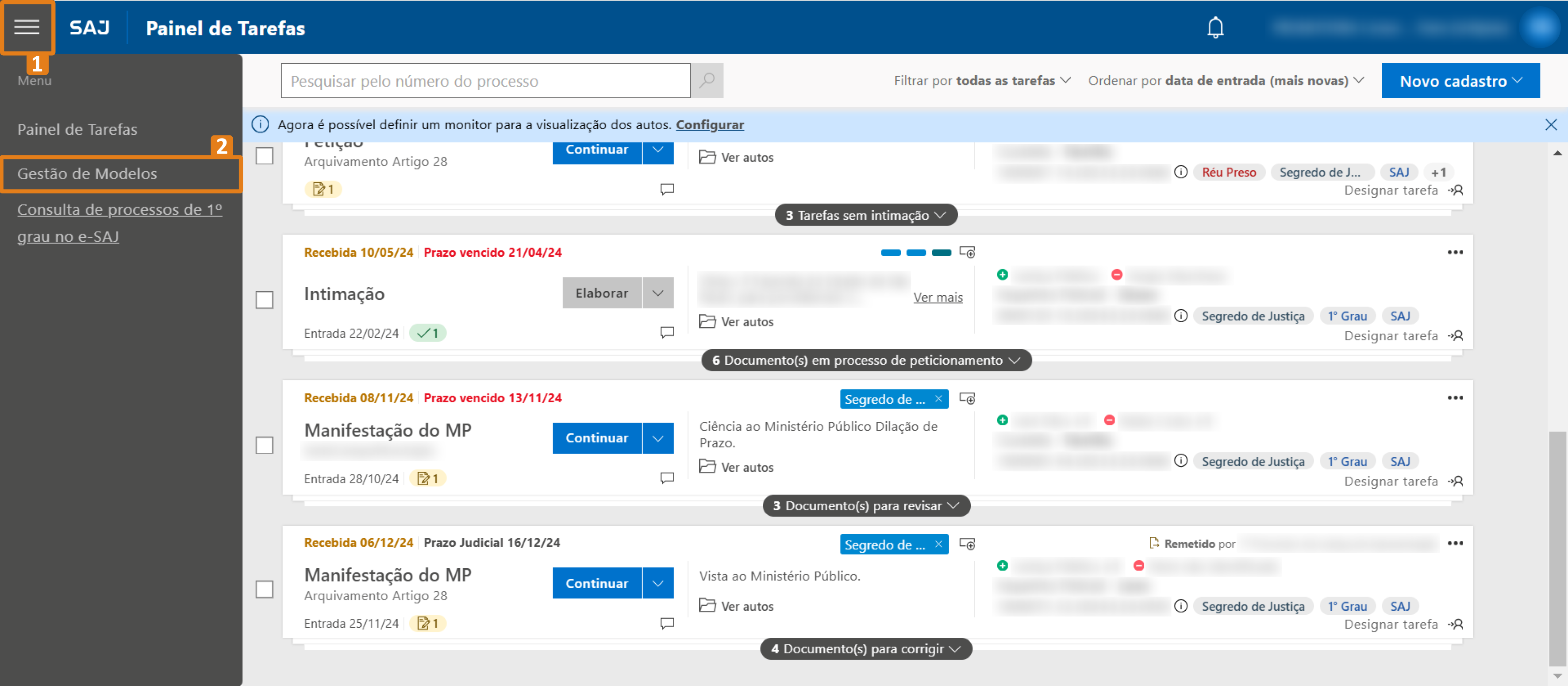Image resolution: width=1568 pixels, height=686 pixels.
Task: Remove Segredo de tag on 08/11/24 card
Action: click(938, 399)
